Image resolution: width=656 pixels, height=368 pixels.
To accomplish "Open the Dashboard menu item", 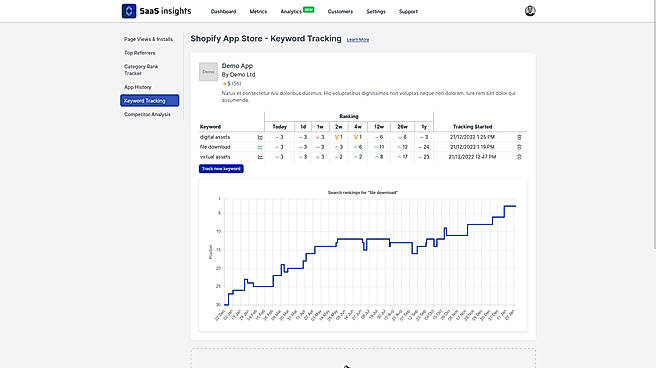I will click(x=223, y=12).
